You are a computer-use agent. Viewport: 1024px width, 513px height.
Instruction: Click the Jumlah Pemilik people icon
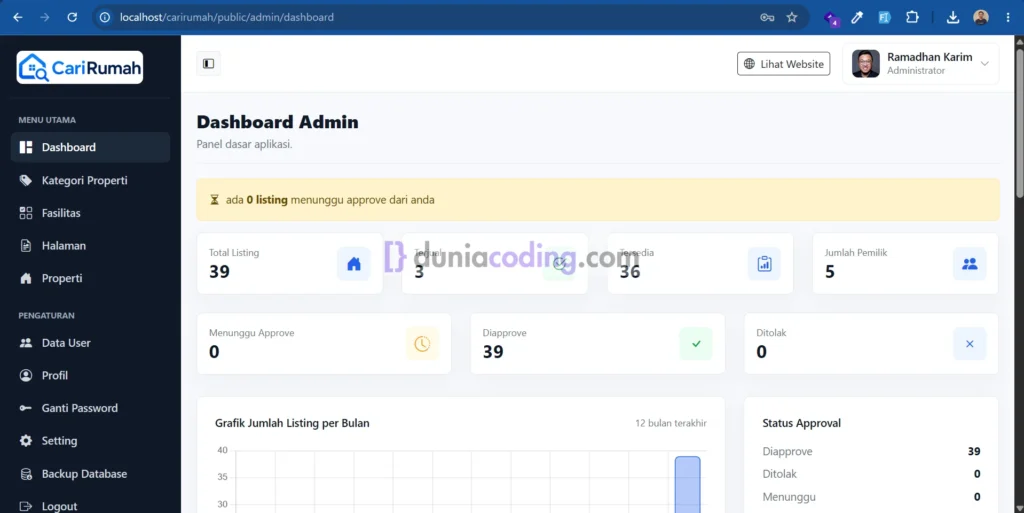click(x=970, y=264)
